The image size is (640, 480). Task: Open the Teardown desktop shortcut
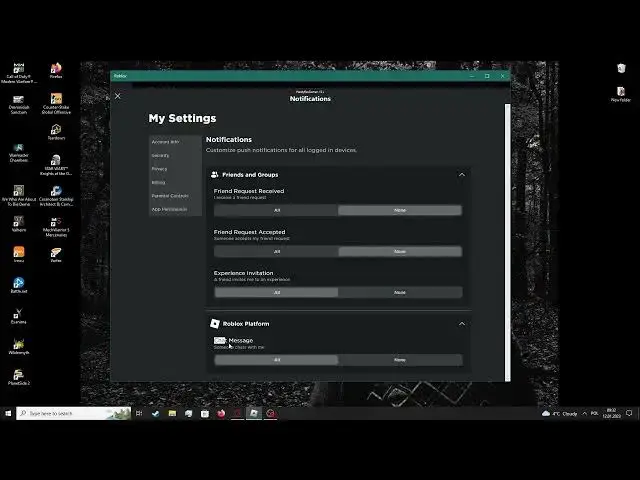[x=56, y=132]
